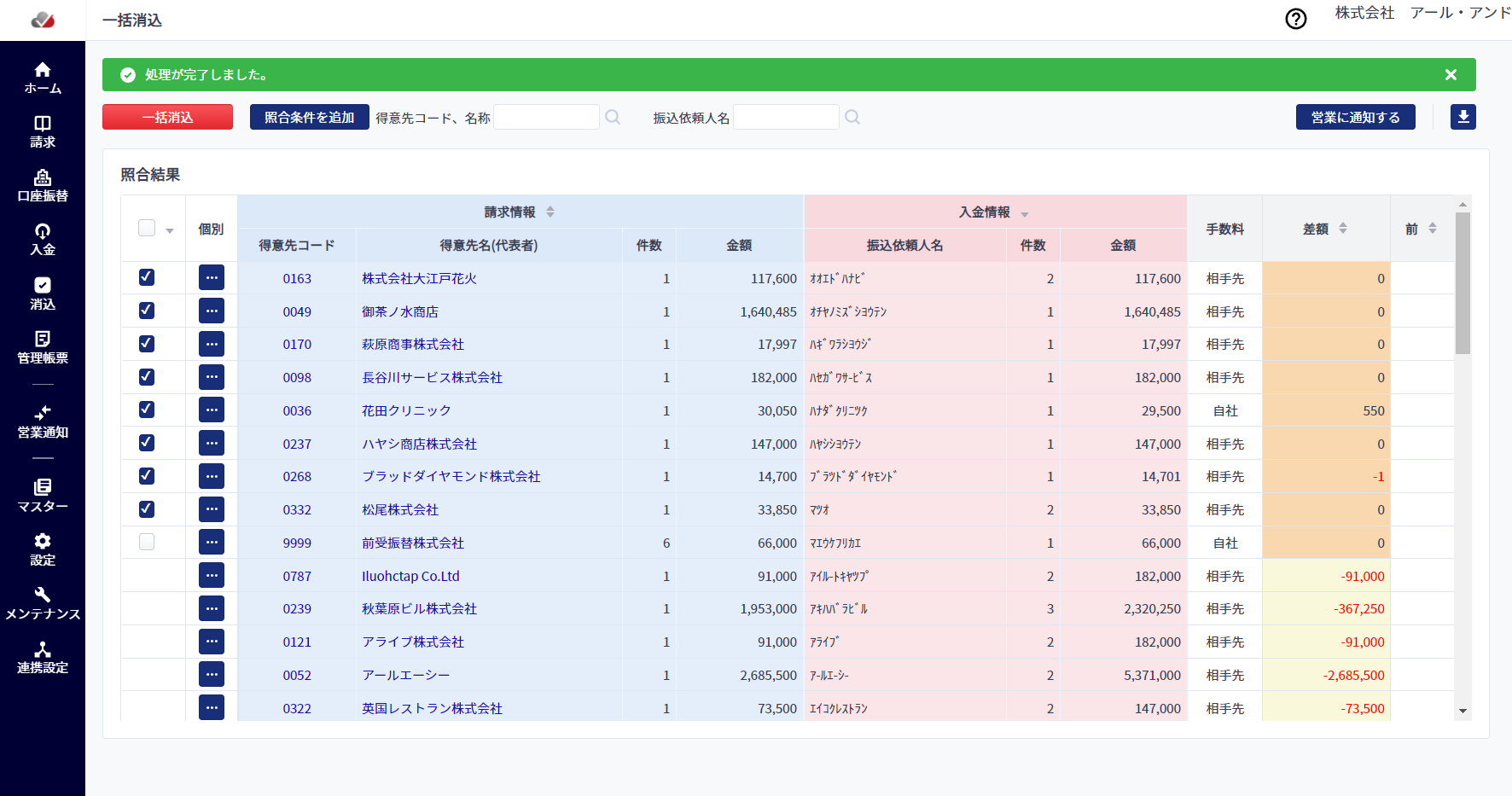This screenshot has width=1512, height=796.
Task: Open the help question mark icon
Action: 1295,19
